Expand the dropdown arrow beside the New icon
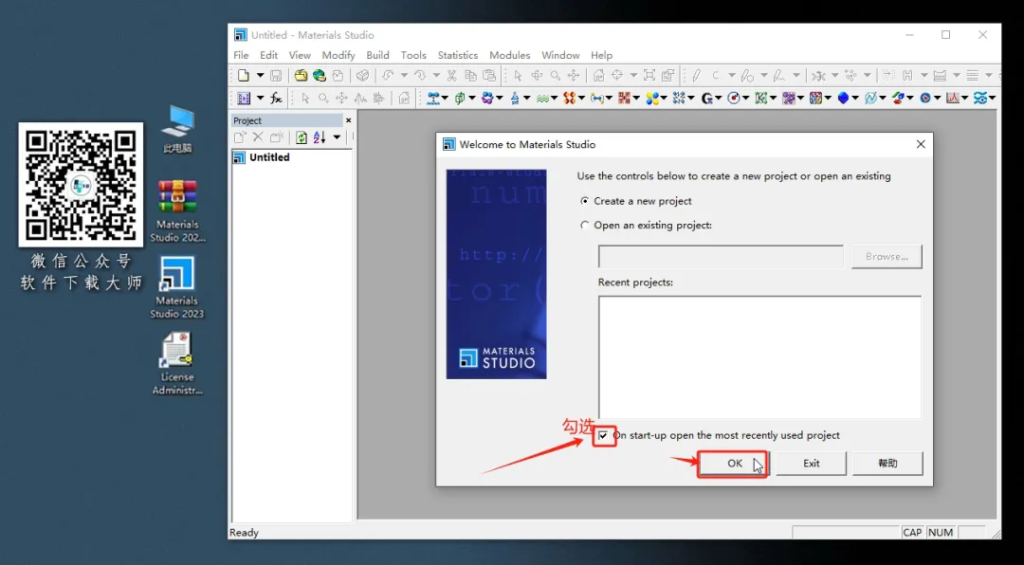1024x565 pixels. click(260, 75)
